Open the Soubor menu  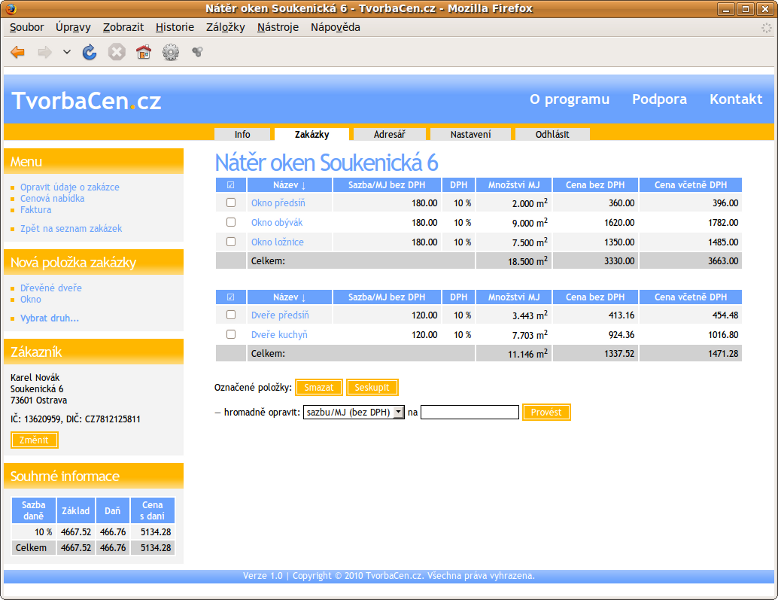tap(27, 27)
